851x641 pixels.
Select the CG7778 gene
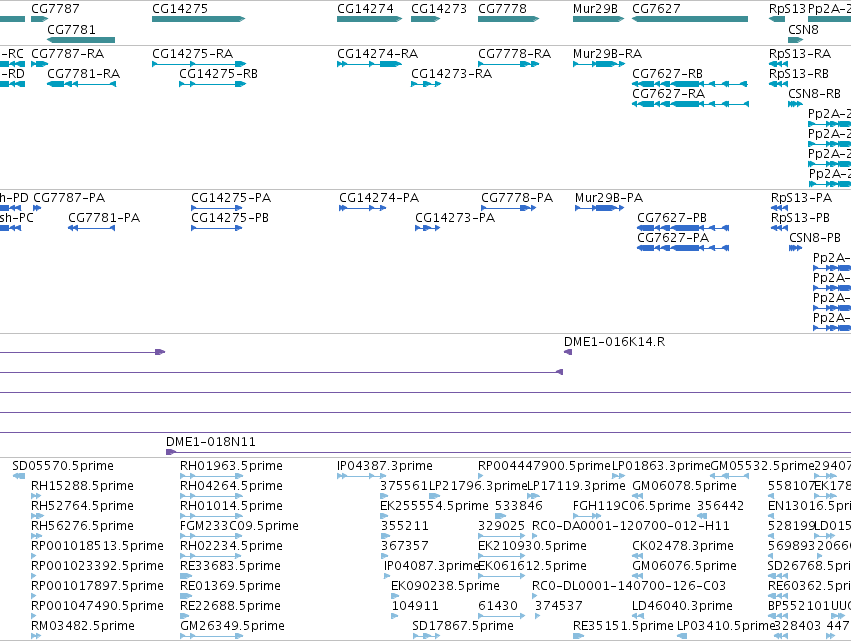coord(509,19)
